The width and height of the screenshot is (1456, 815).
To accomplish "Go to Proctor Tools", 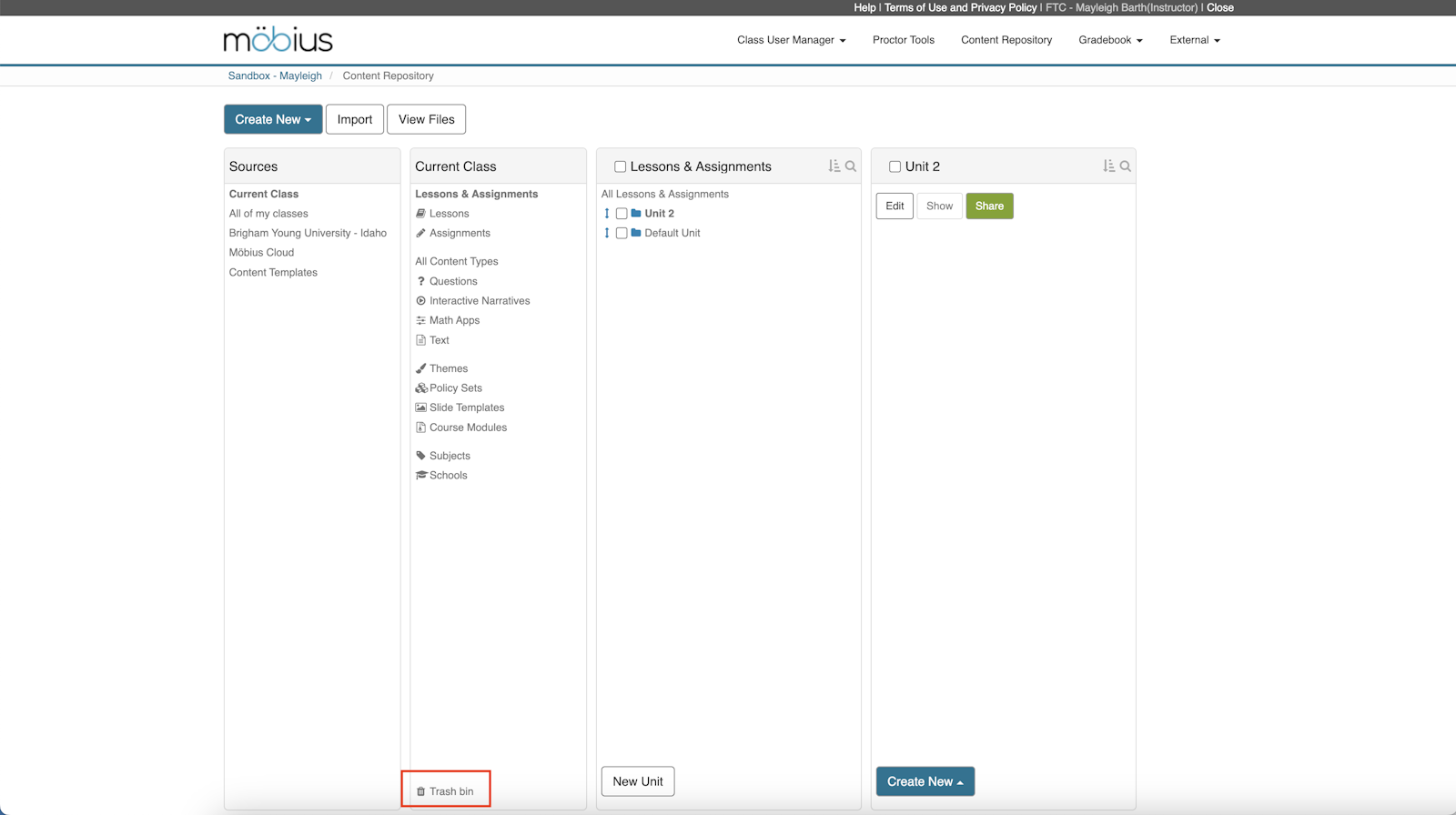I will pos(903,40).
